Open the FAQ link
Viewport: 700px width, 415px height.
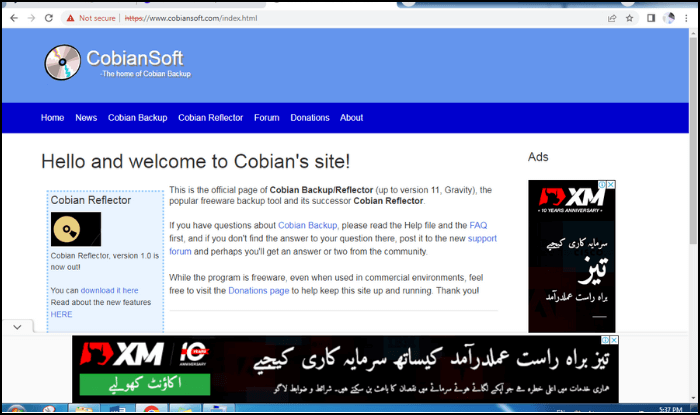[x=478, y=225]
